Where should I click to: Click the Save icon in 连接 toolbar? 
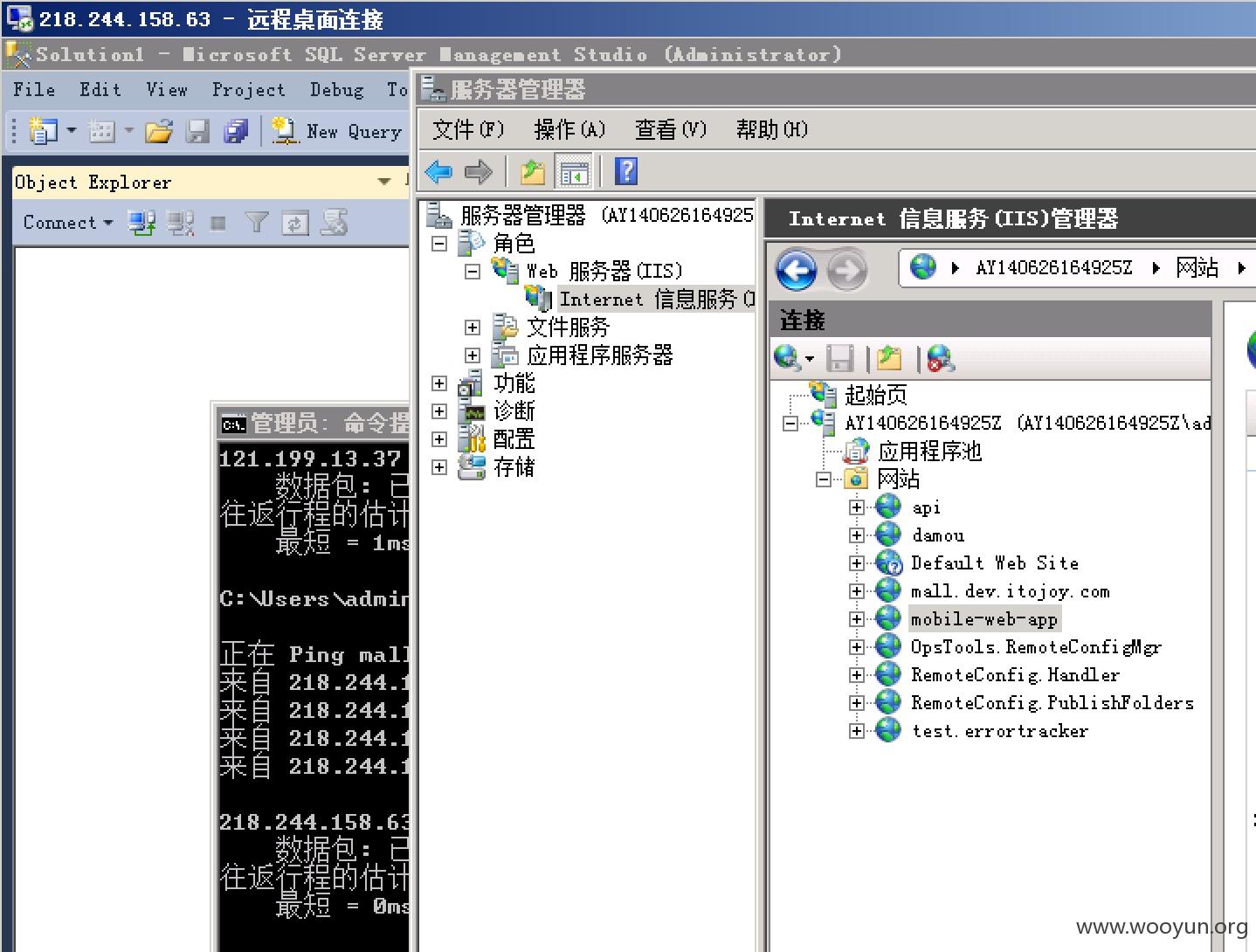840,357
